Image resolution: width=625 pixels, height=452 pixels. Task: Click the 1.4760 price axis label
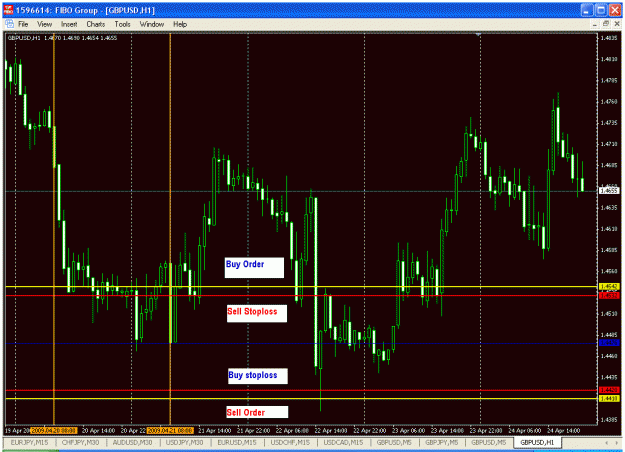pos(609,102)
